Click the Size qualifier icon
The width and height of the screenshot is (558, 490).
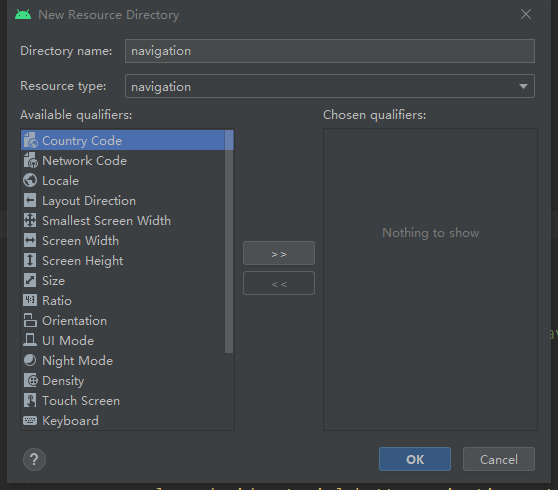click(x=30, y=280)
